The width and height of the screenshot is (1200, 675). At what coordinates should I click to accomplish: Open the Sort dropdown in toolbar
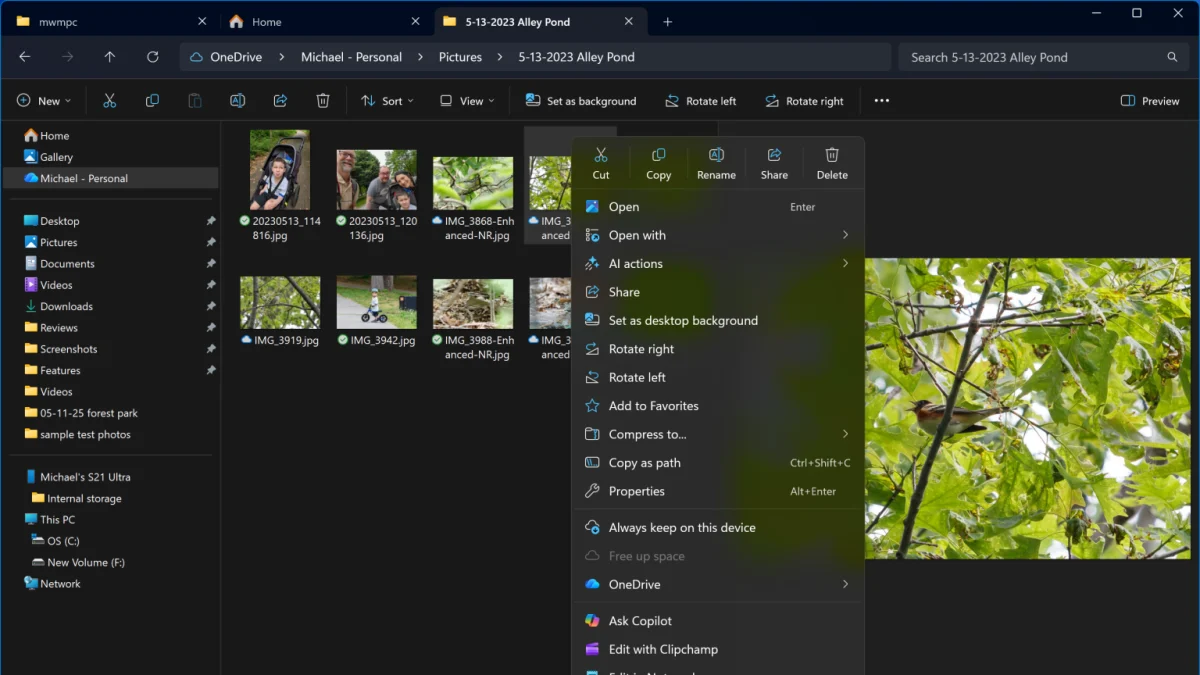pos(387,101)
